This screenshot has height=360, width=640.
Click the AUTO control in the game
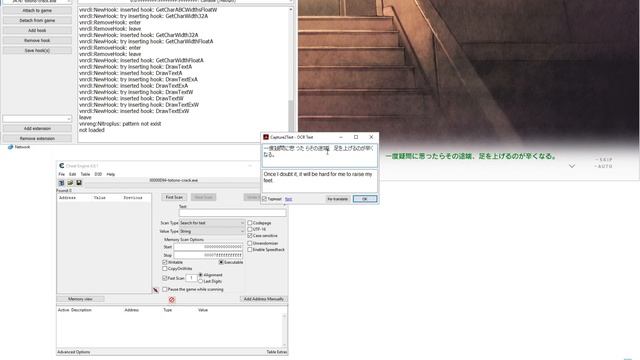(604, 167)
